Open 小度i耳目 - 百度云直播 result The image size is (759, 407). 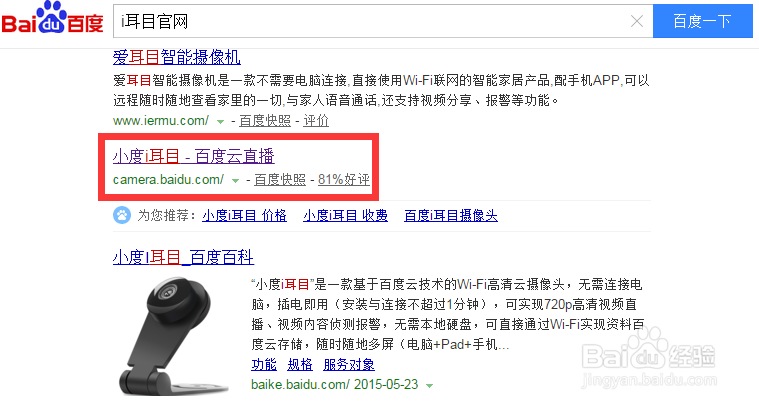coord(194,156)
